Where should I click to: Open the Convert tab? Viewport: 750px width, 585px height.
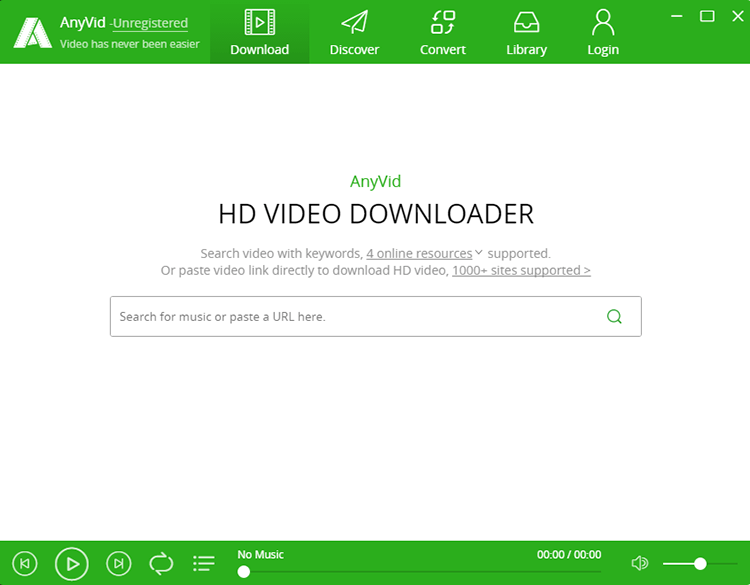pos(442,32)
